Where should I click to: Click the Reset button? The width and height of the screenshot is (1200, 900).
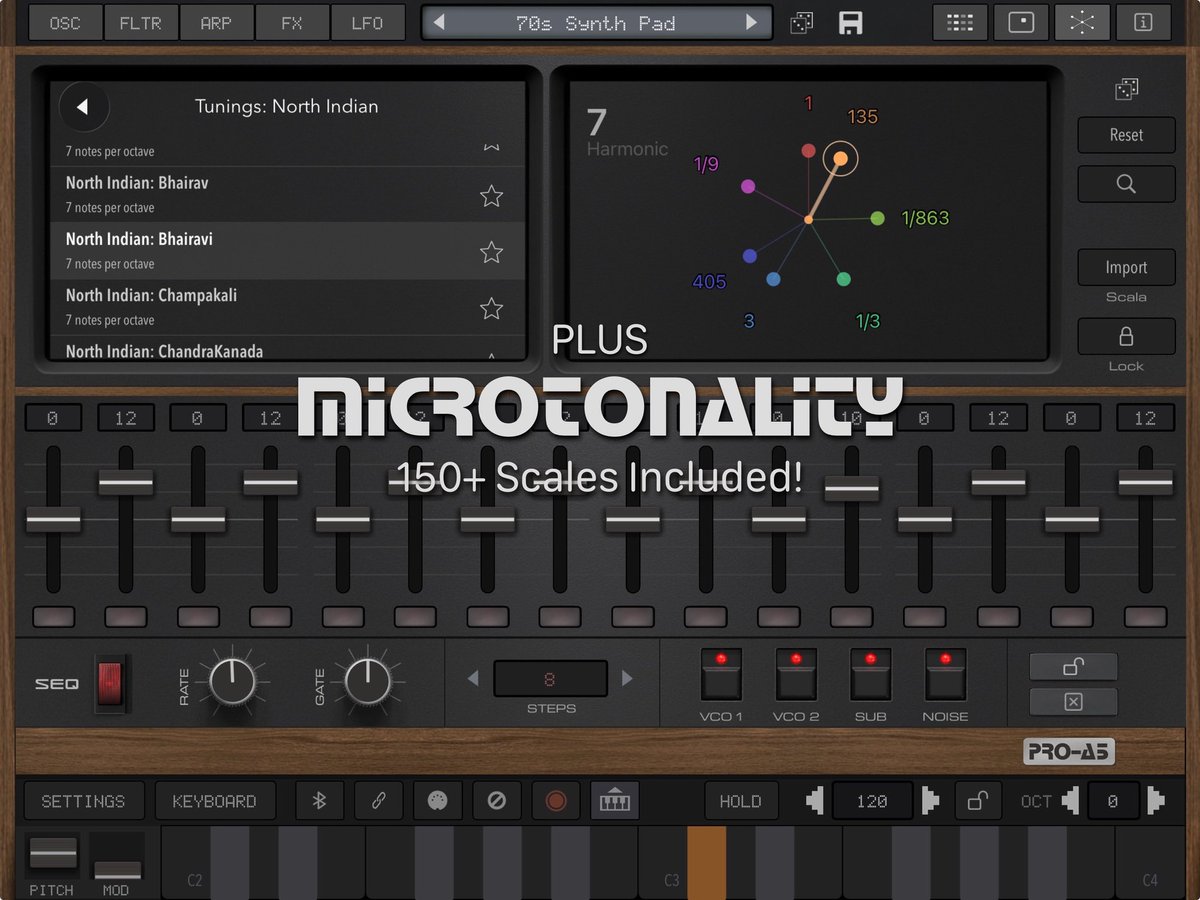1126,135
